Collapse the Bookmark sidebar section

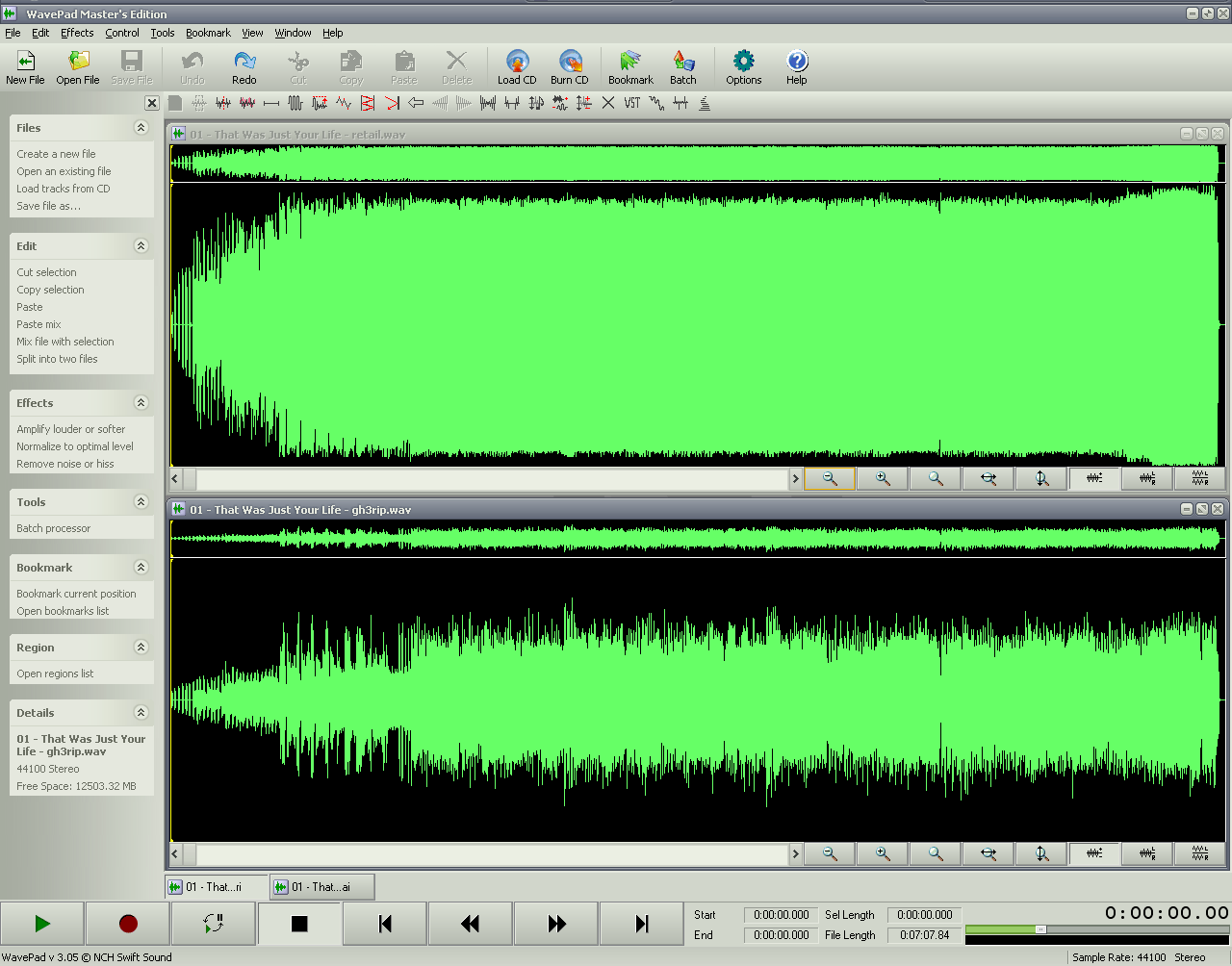click(x=141, y=568)
